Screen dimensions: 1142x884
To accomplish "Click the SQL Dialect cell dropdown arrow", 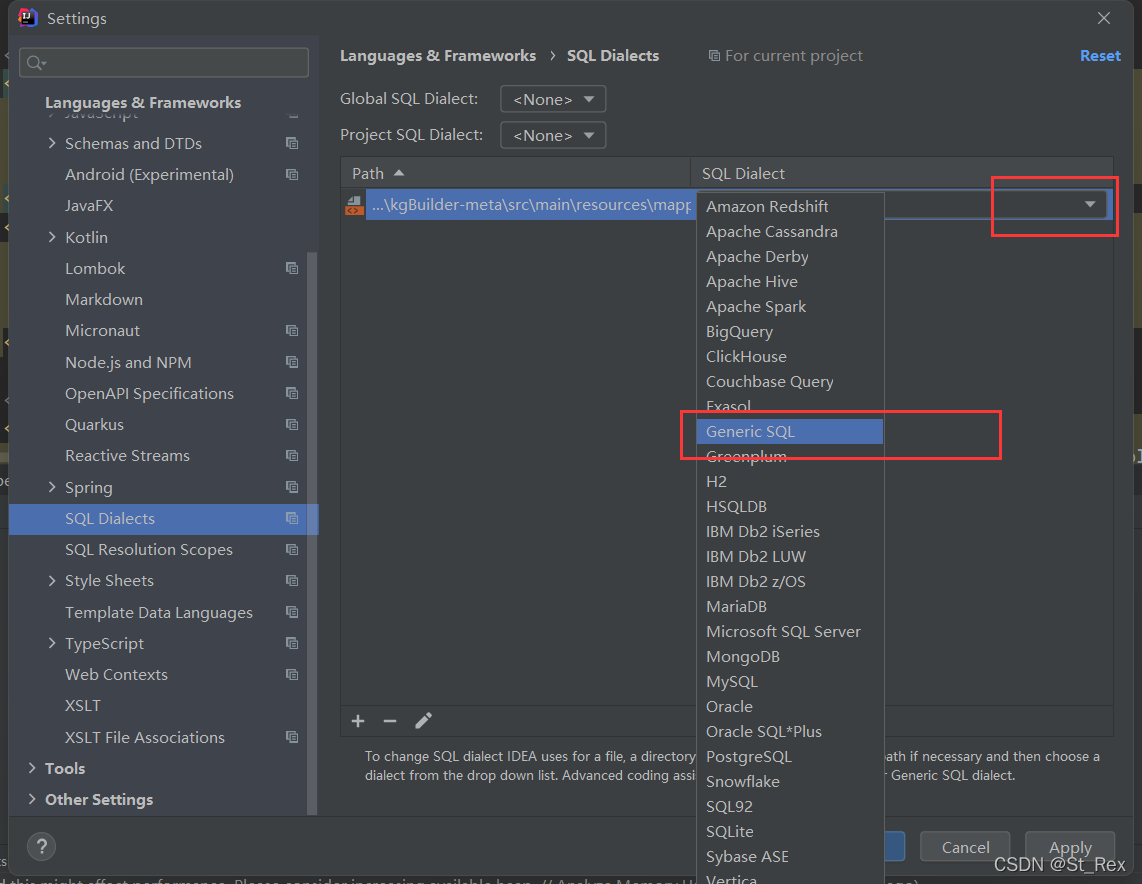I will click(1090, 205).
